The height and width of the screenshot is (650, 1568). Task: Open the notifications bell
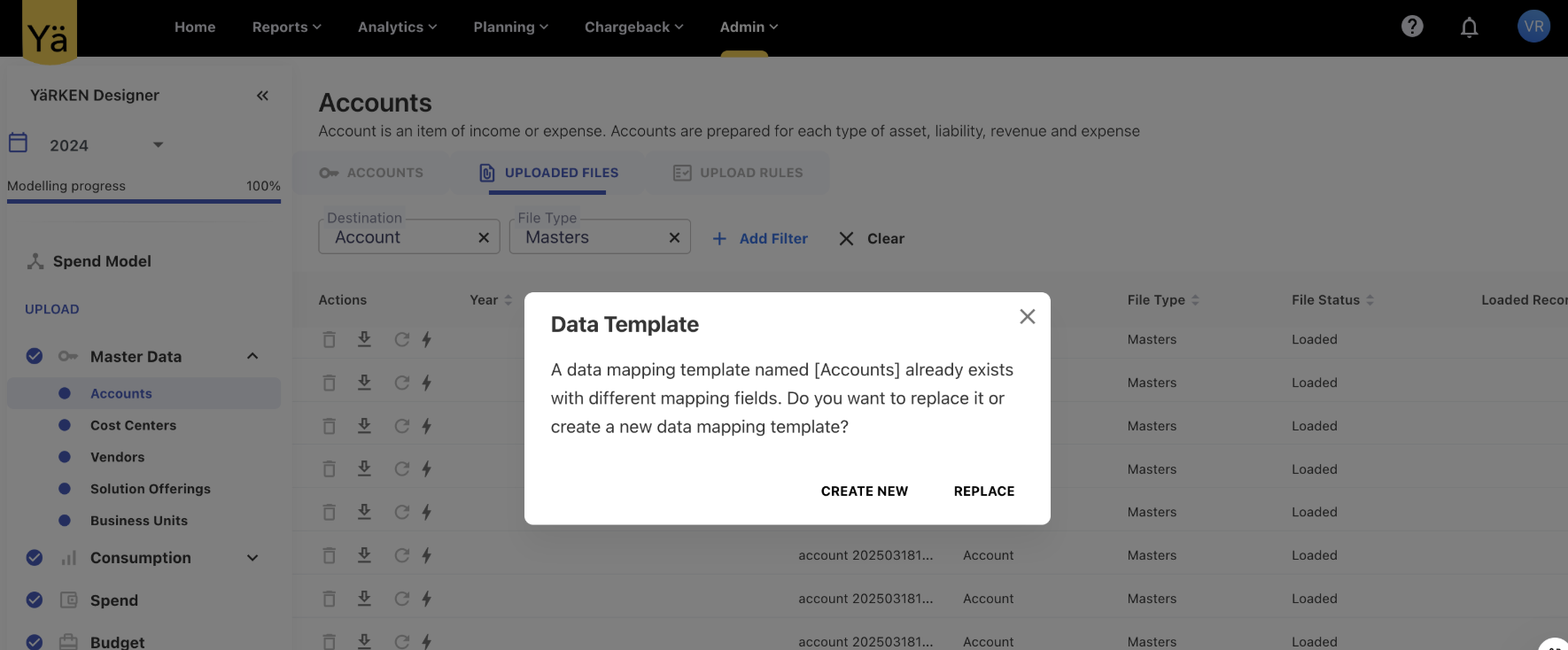coord(1469,27)
